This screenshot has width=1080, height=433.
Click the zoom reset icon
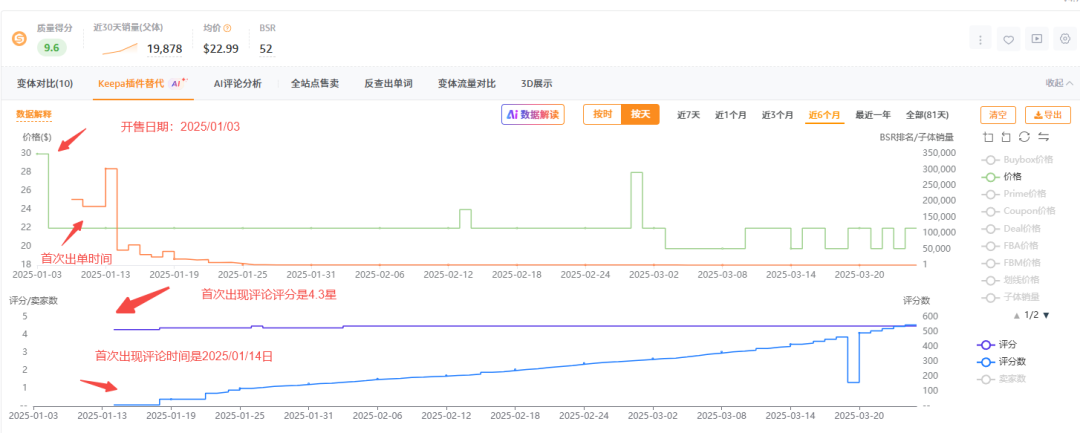1006,137
